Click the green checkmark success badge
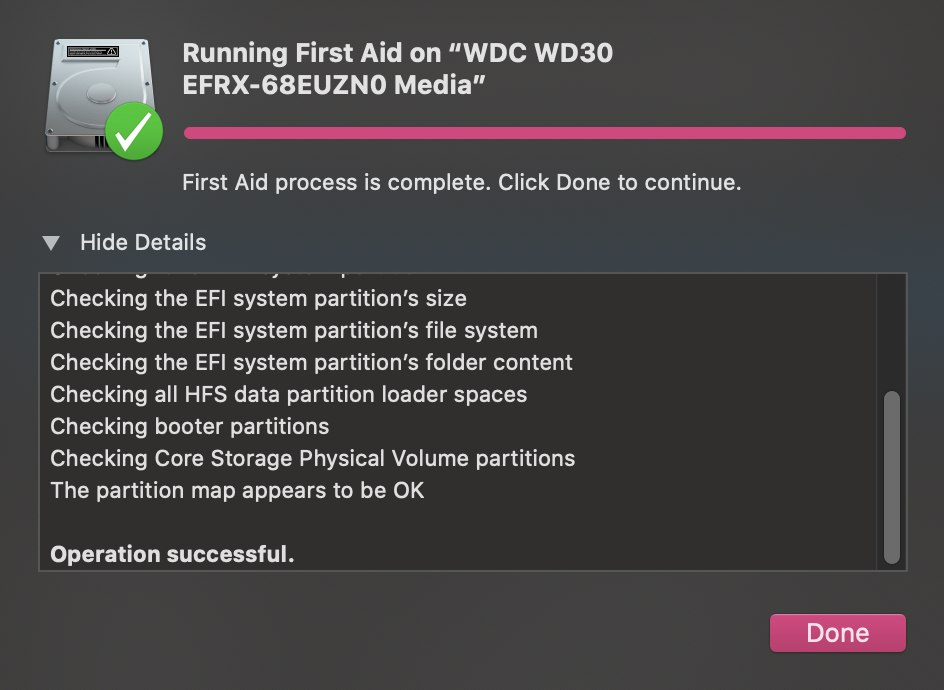Image resolution: width=944 pixels, height=690 pixels. coord(134,131)
